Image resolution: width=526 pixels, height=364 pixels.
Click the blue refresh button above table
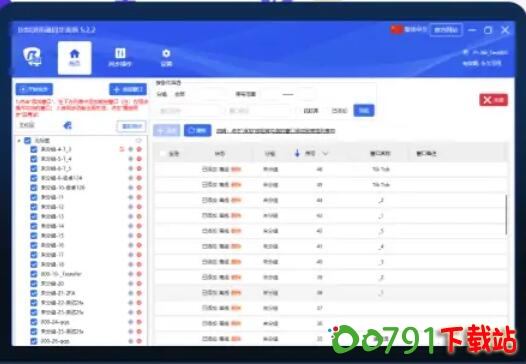pos(197,131)
